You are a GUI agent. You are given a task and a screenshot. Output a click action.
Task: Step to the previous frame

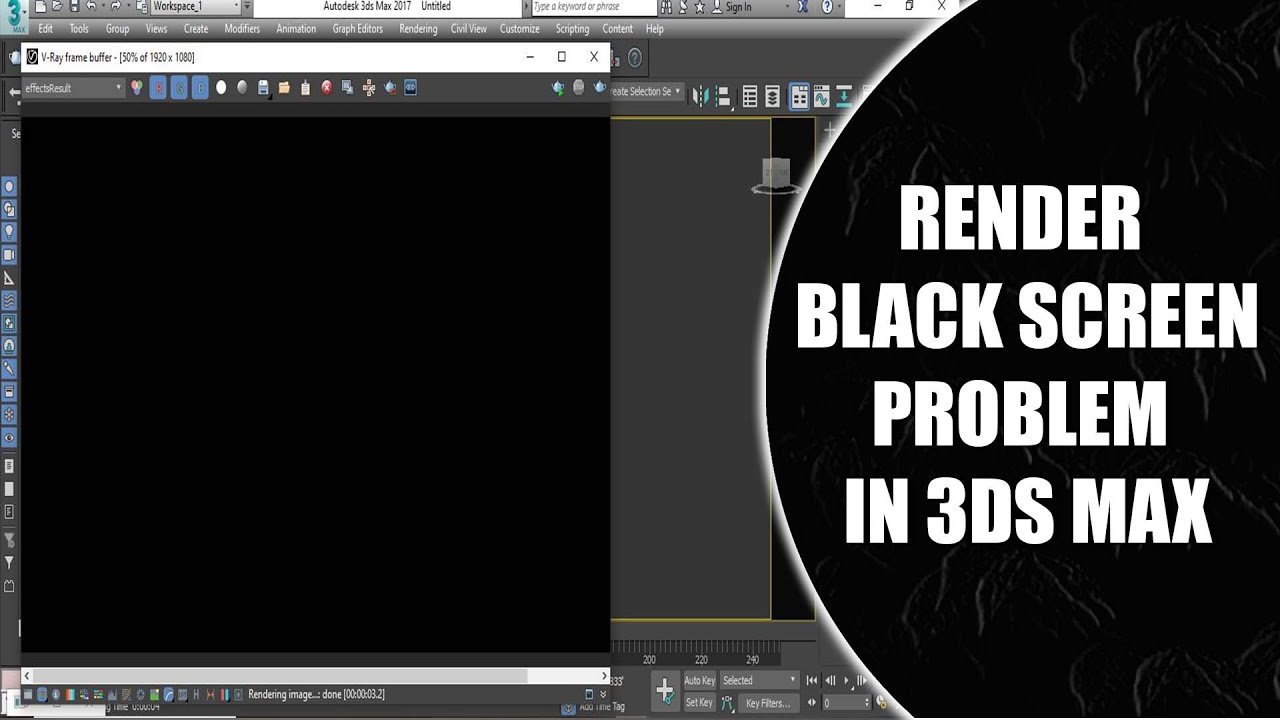(x=830, y=681)
